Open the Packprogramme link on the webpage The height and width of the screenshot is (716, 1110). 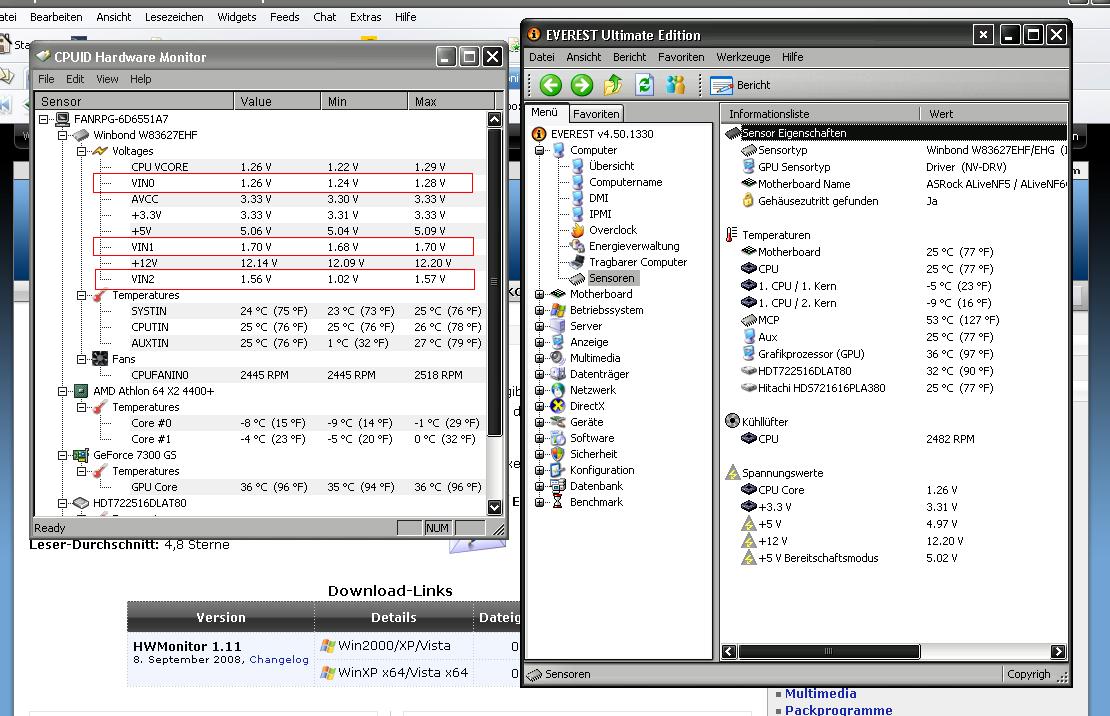pos(839,710)
